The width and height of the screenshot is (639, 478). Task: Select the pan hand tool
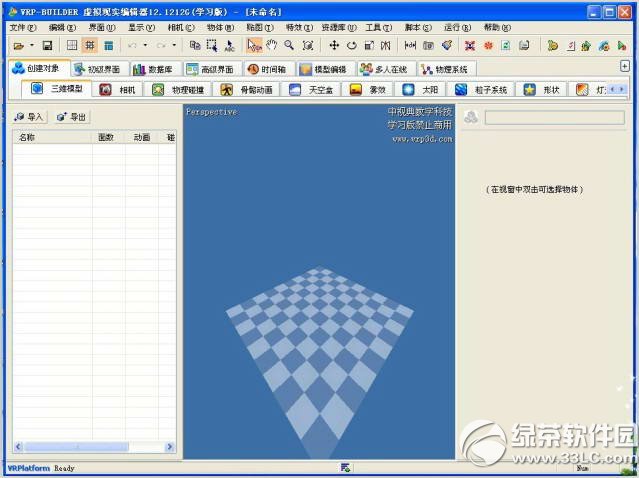coord(272,45)
